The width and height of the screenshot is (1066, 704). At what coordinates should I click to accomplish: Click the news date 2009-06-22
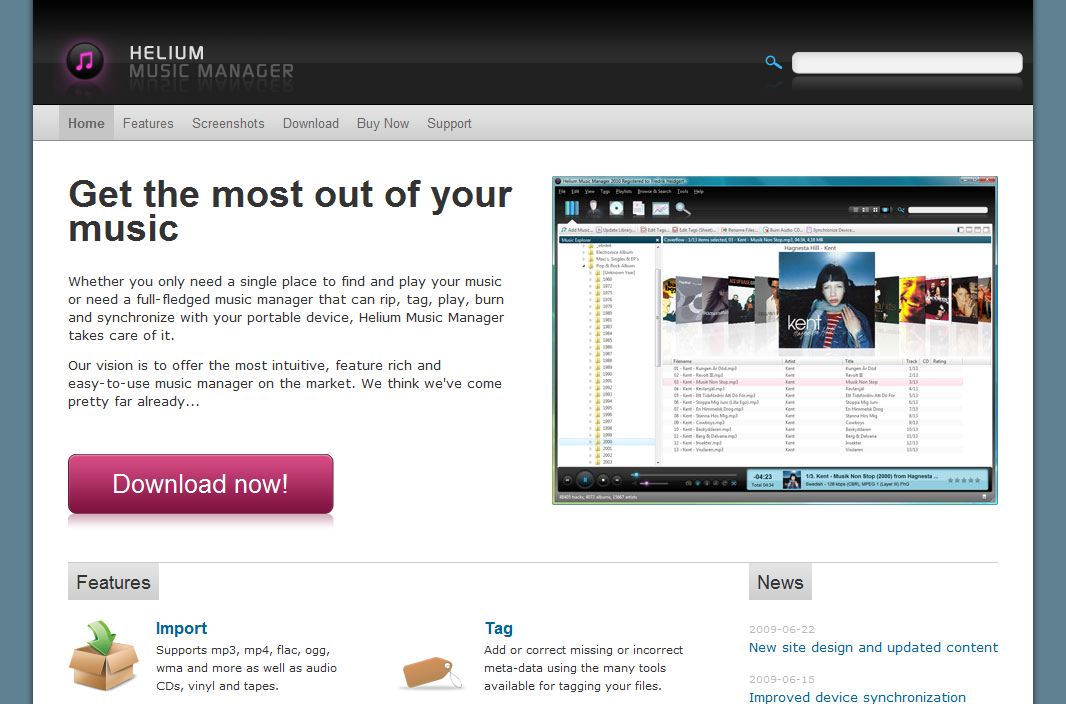[782, 629]
